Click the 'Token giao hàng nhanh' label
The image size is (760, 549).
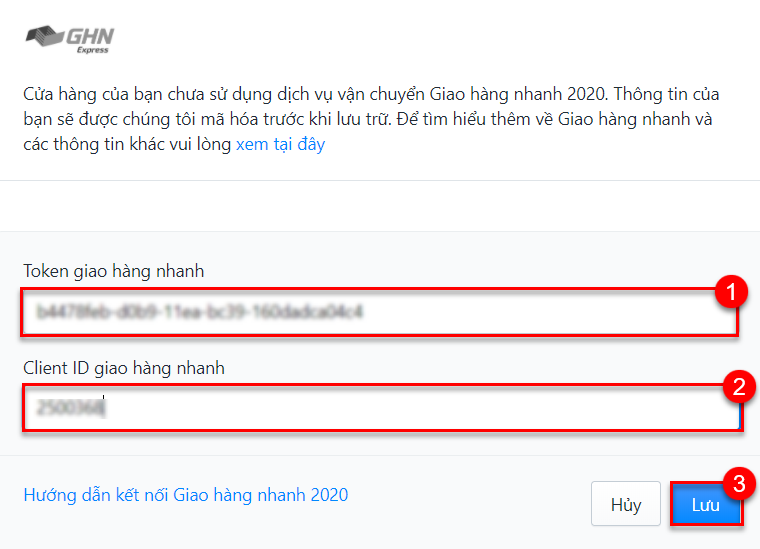(113, 271)
